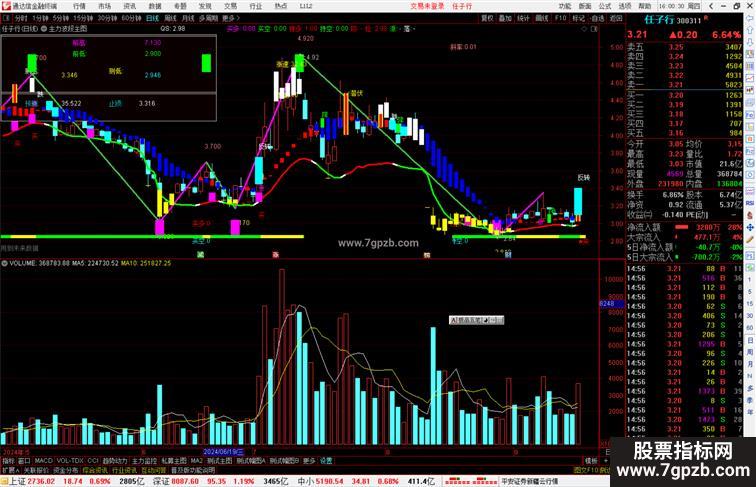The height and width of the screenshot is (487, 756).
Task: Open the 模板 template selector
Action: click(591, 461)
